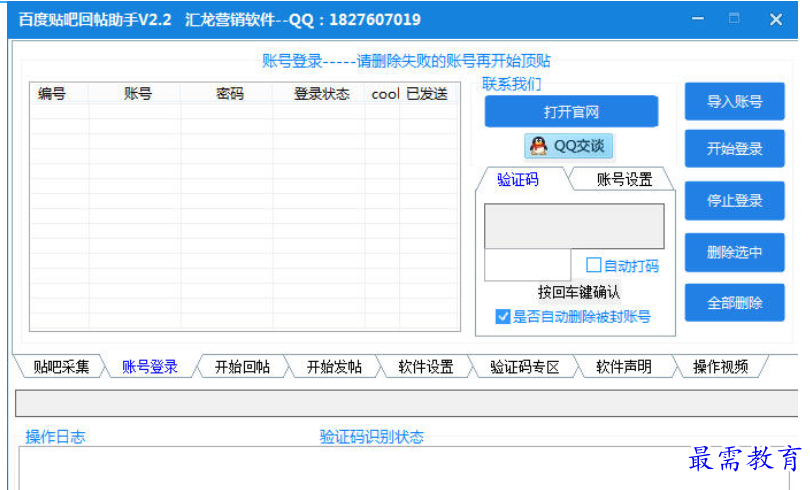Open the 操作视频 tab
810x490 pixels.
tap(721, 367)
